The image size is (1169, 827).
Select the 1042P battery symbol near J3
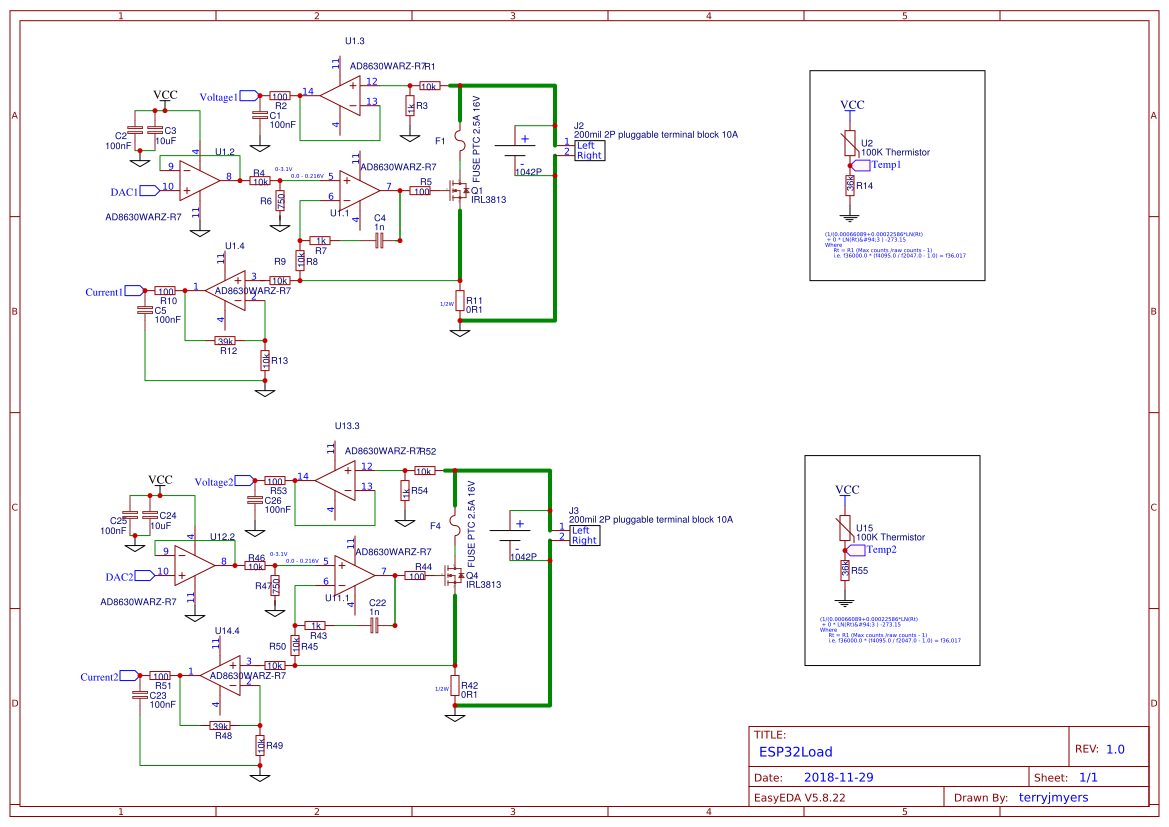tap(509, 535)
